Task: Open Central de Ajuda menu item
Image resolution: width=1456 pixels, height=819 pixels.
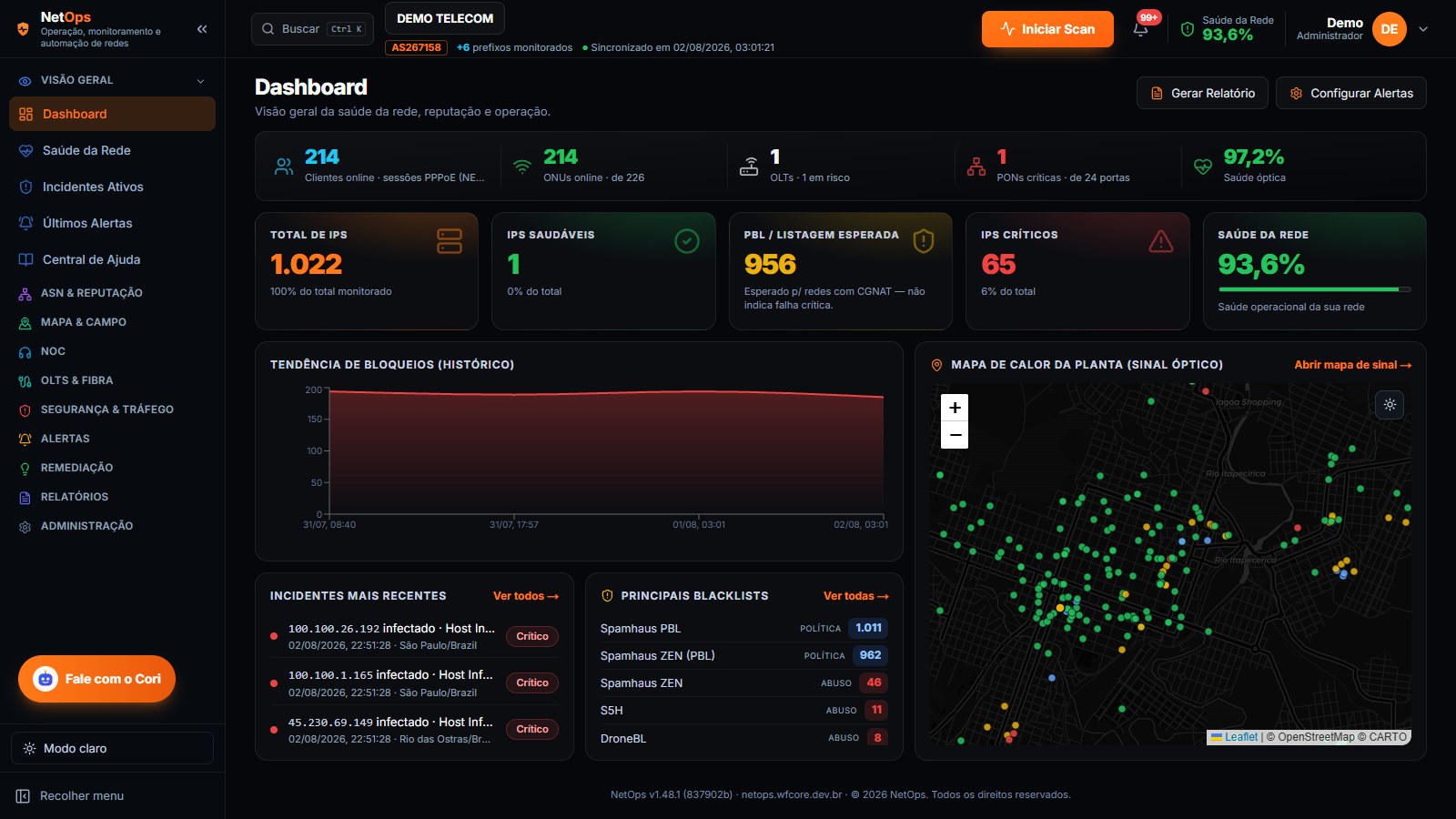Action: coord(112,259)
